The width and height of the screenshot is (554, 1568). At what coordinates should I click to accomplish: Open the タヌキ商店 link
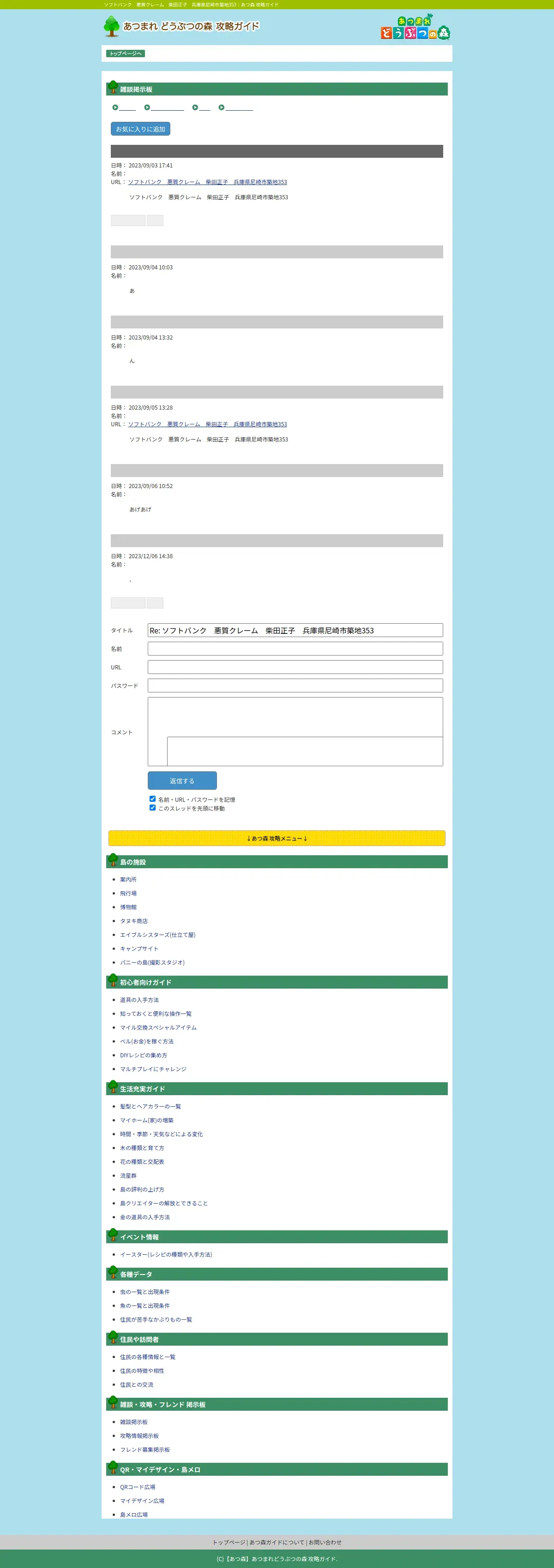tap(133, 921)
